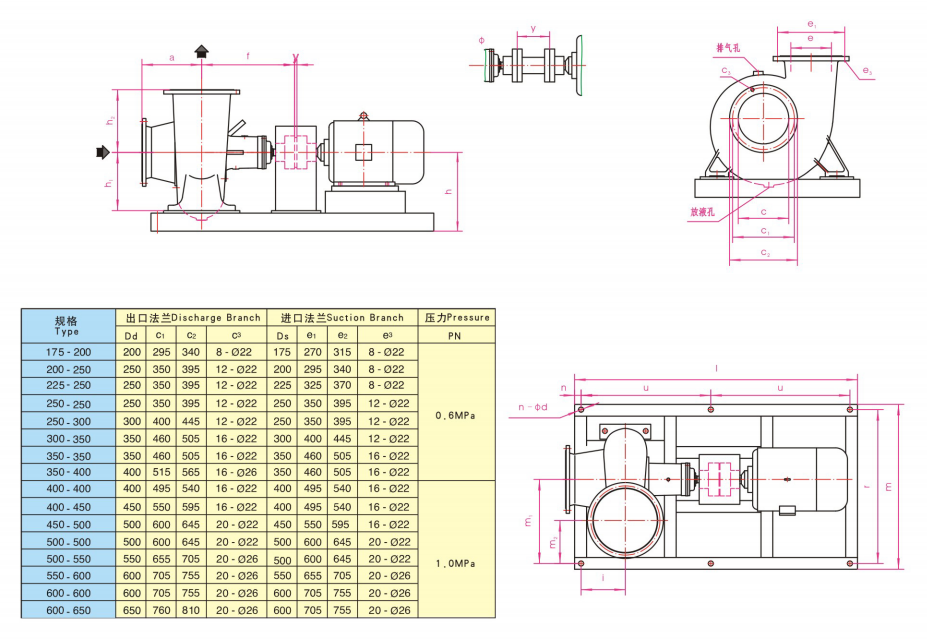Click the coupling detail drawing at top

coord(533,64)
